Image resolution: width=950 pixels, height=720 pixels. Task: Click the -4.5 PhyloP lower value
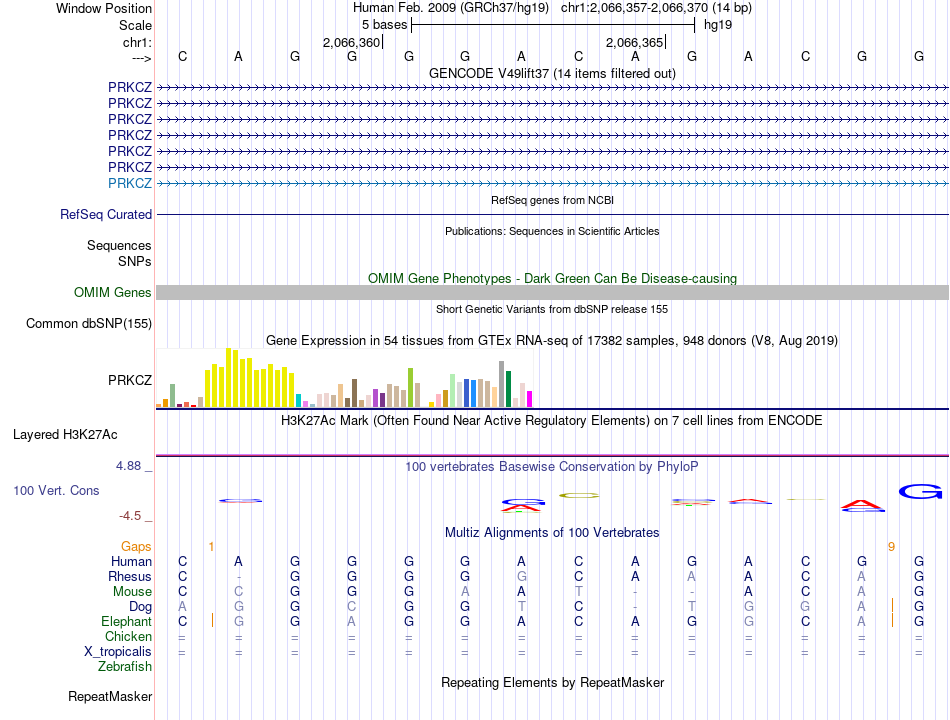pyautogui.click(x=130, y=516)
